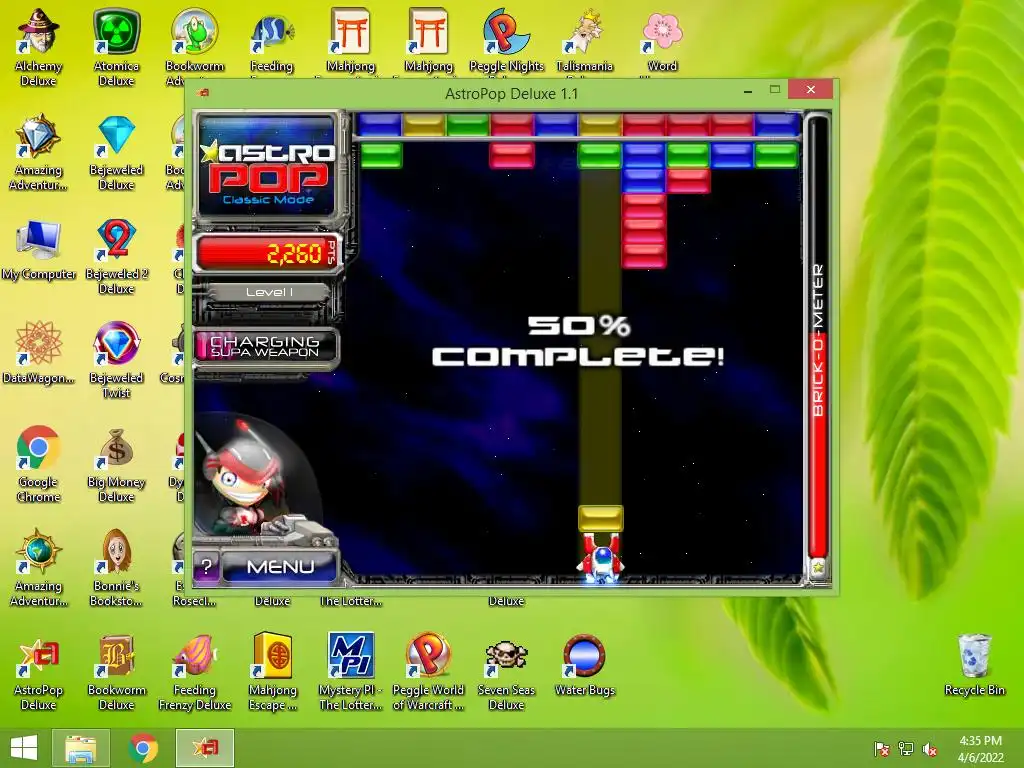Open the Bejeweled Deluxe desktop icon
Image resolution: width=1024 pixels, height=768 pixels.
tap(116, 153)
